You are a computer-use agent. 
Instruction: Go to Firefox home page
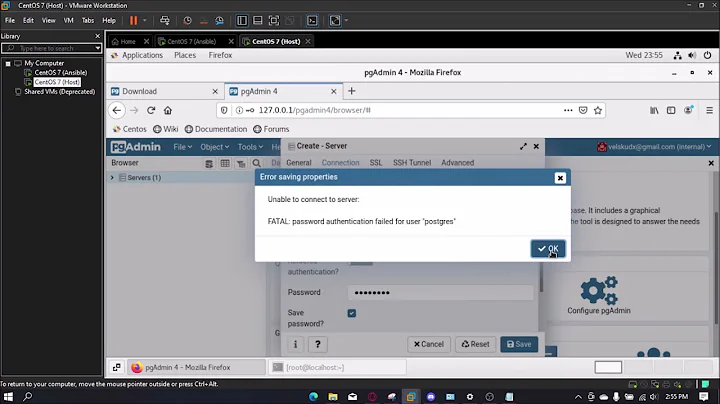click(x=168, y=110)
